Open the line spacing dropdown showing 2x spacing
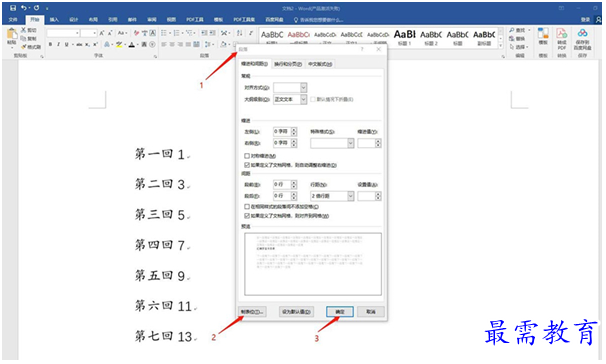 pyautogui.click(x=351, y=196)
